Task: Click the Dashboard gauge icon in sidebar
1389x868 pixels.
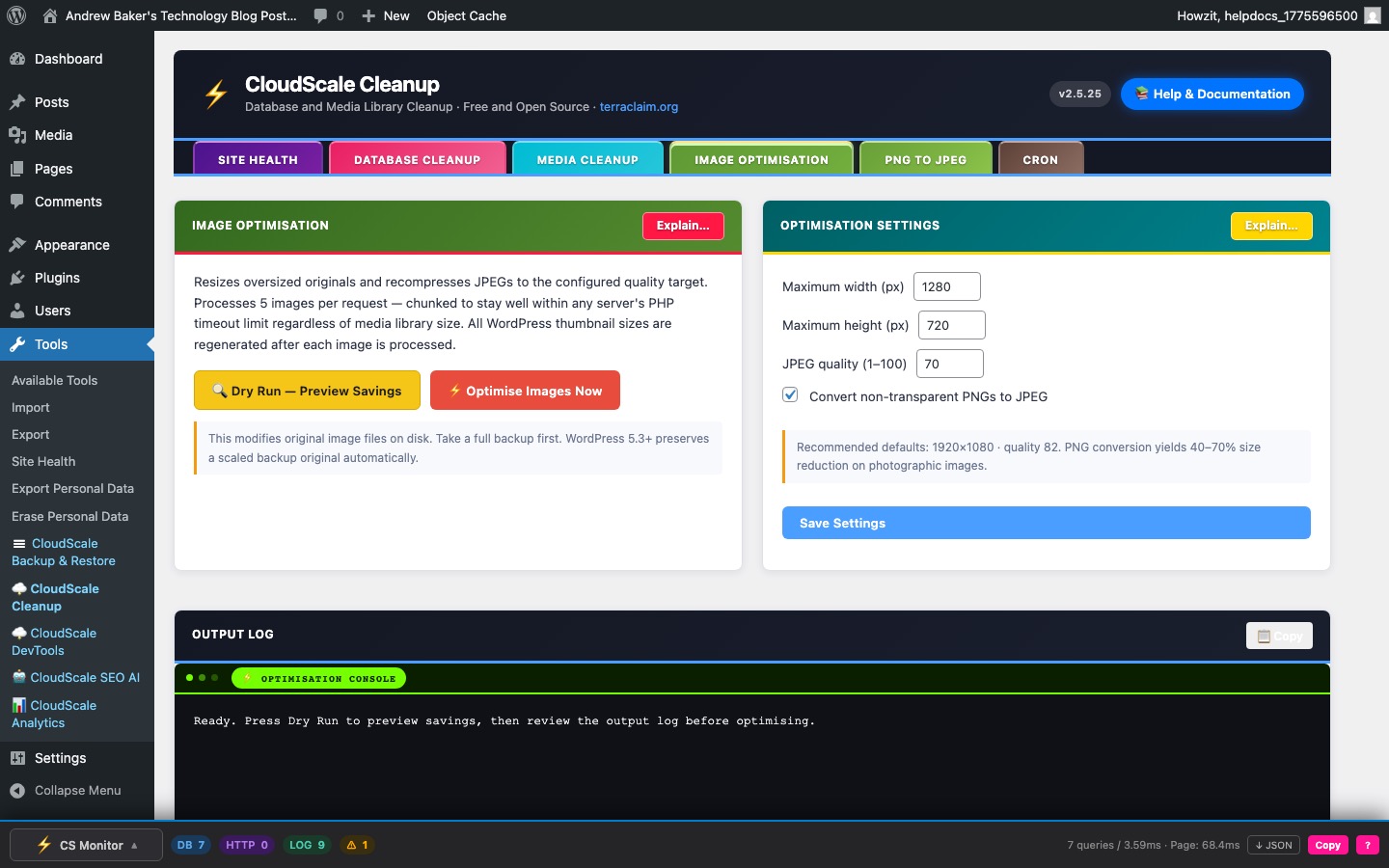Action: pyautogui.click(x=17, y=59)
